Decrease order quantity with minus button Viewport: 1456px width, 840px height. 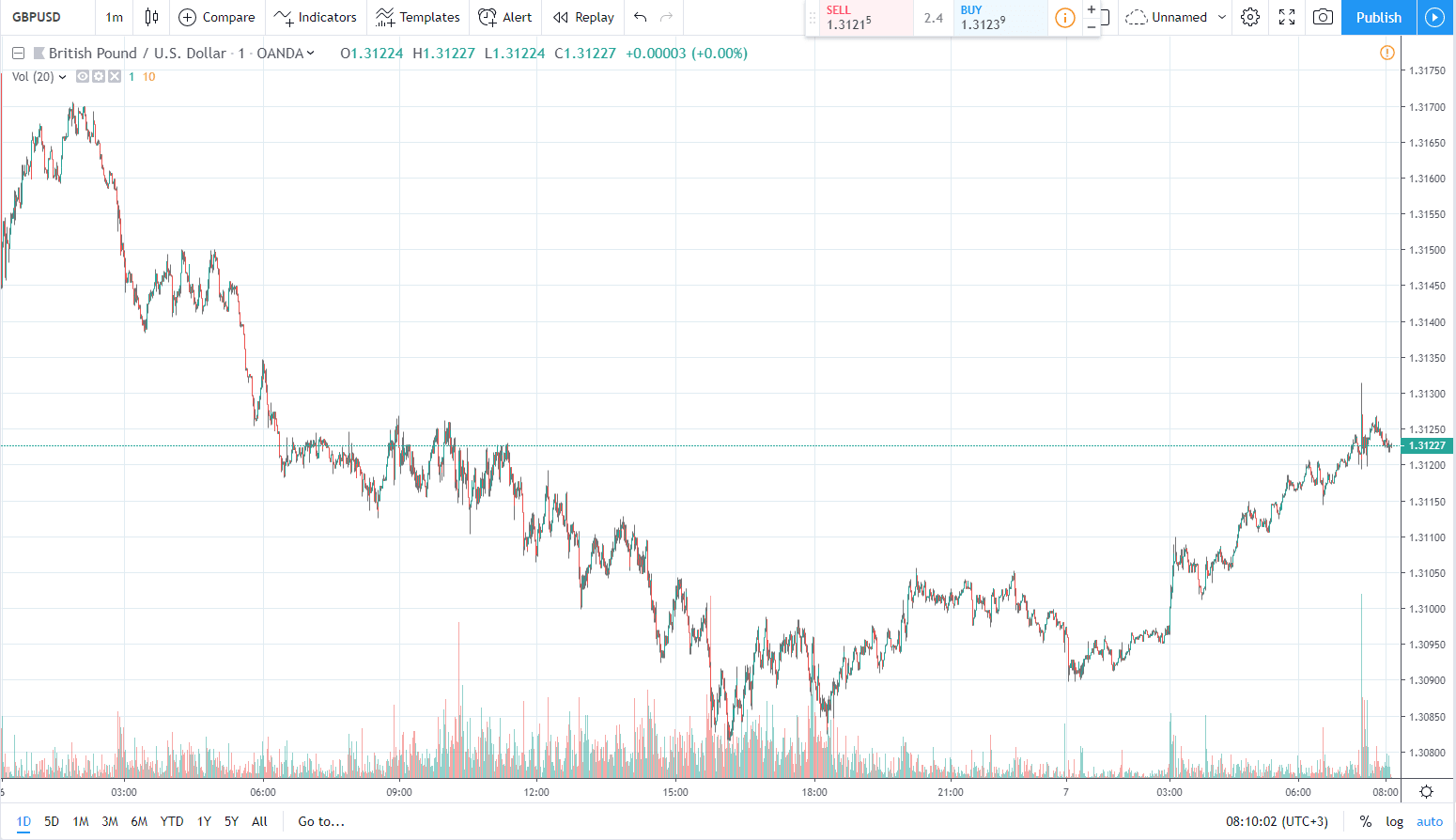pos(1091,26)
